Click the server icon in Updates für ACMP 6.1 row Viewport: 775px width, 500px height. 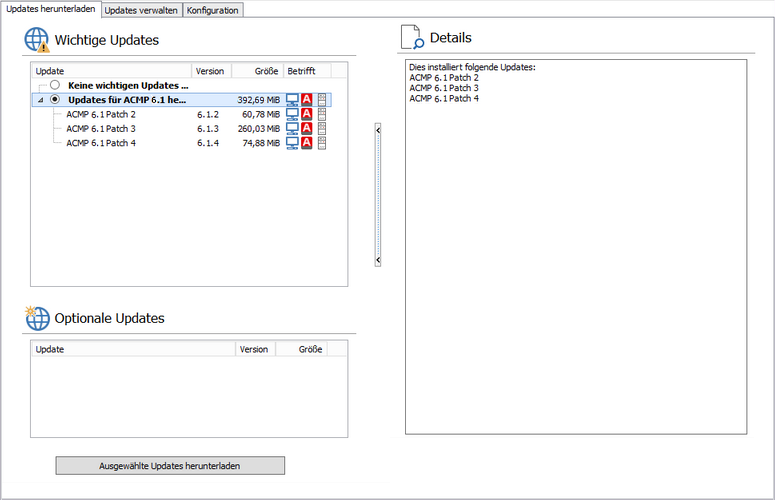[x=322, y=100]
